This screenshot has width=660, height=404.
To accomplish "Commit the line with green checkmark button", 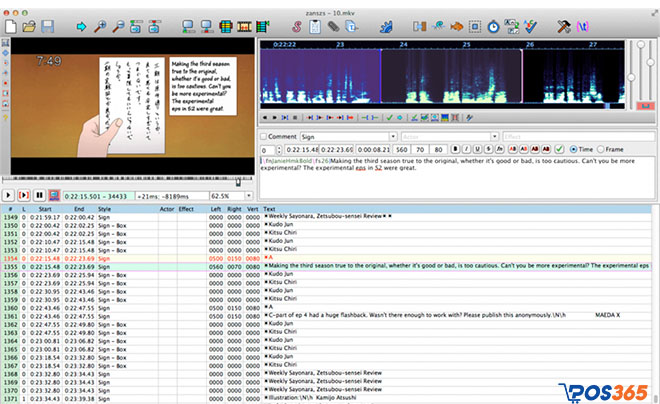I will [x=560, y=150].
